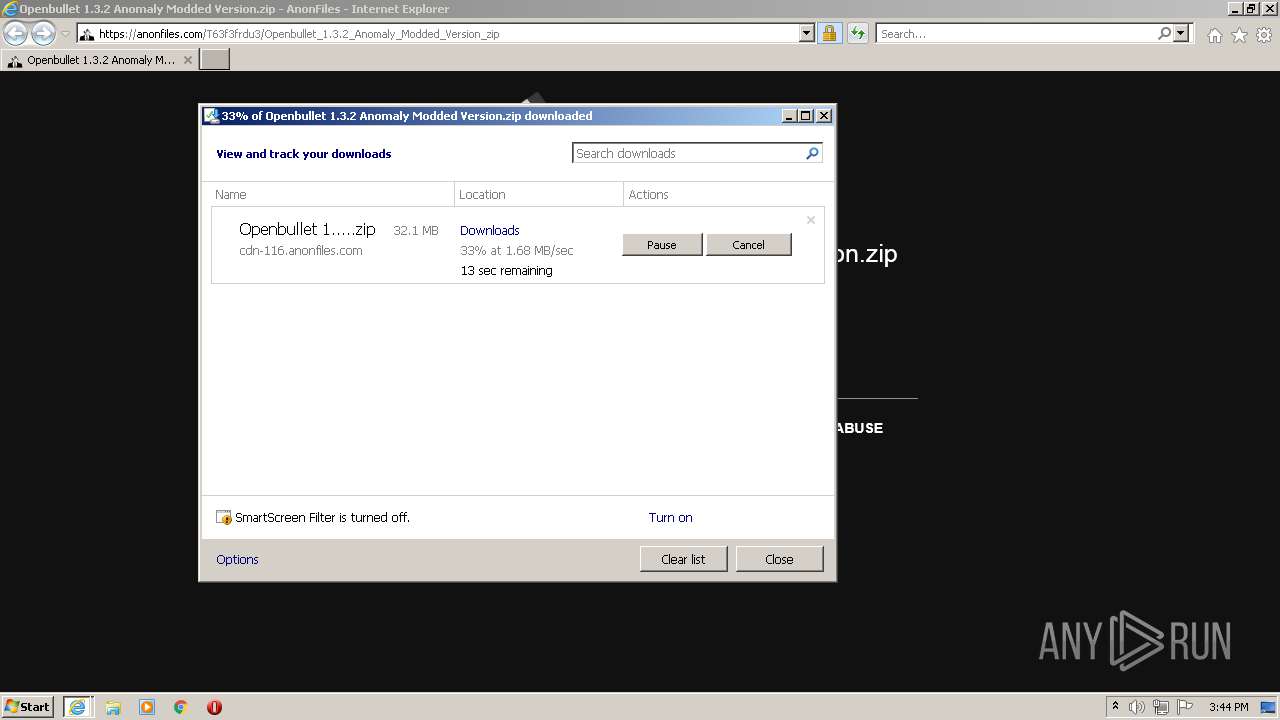The image size is (1280, 720).
Task: Click the 32.1 MB file size
Action: [416, 230]
